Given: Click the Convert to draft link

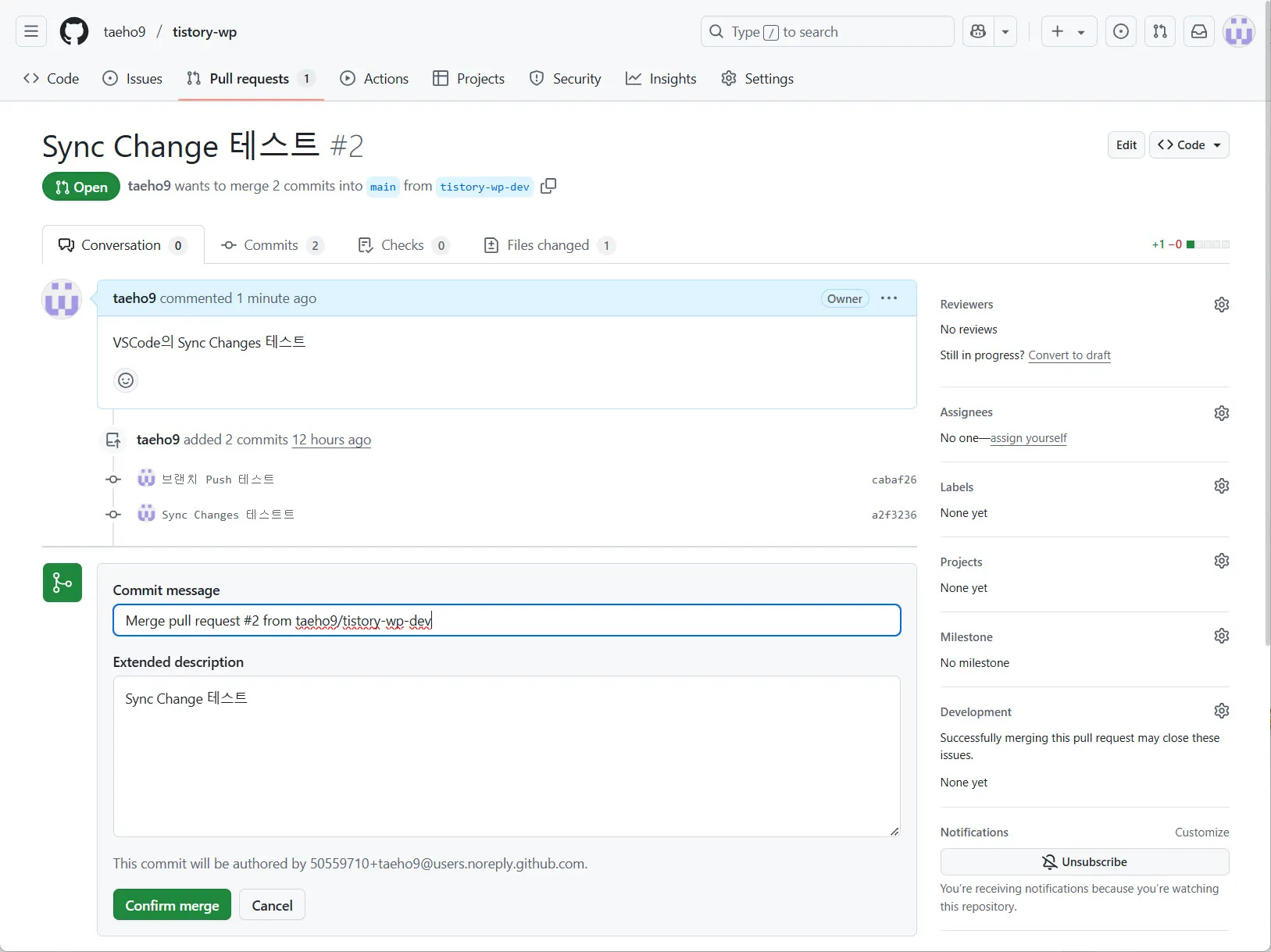Looking at the screenshot, I should (1069, 355).
